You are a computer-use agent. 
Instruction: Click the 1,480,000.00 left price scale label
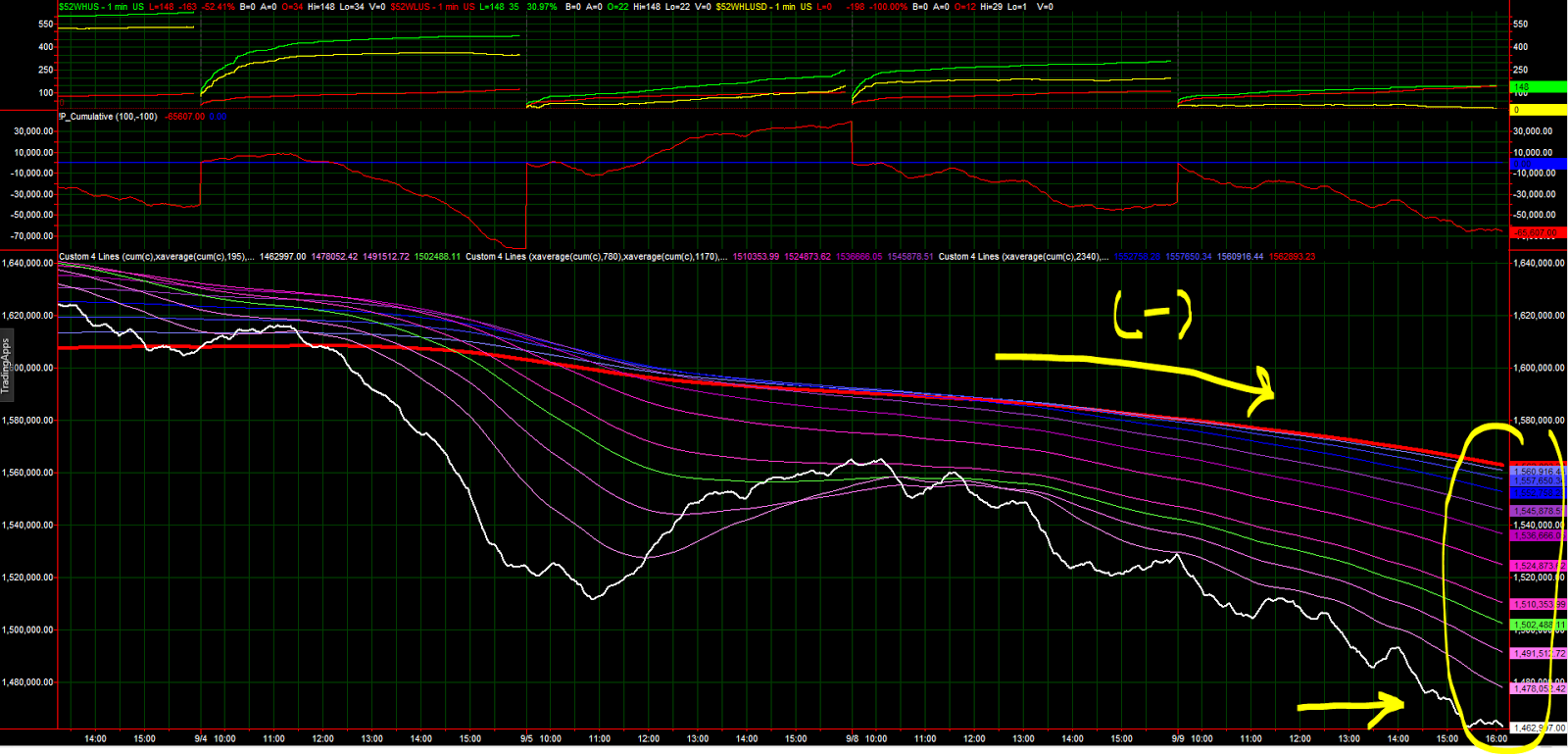tap(27, 682)
